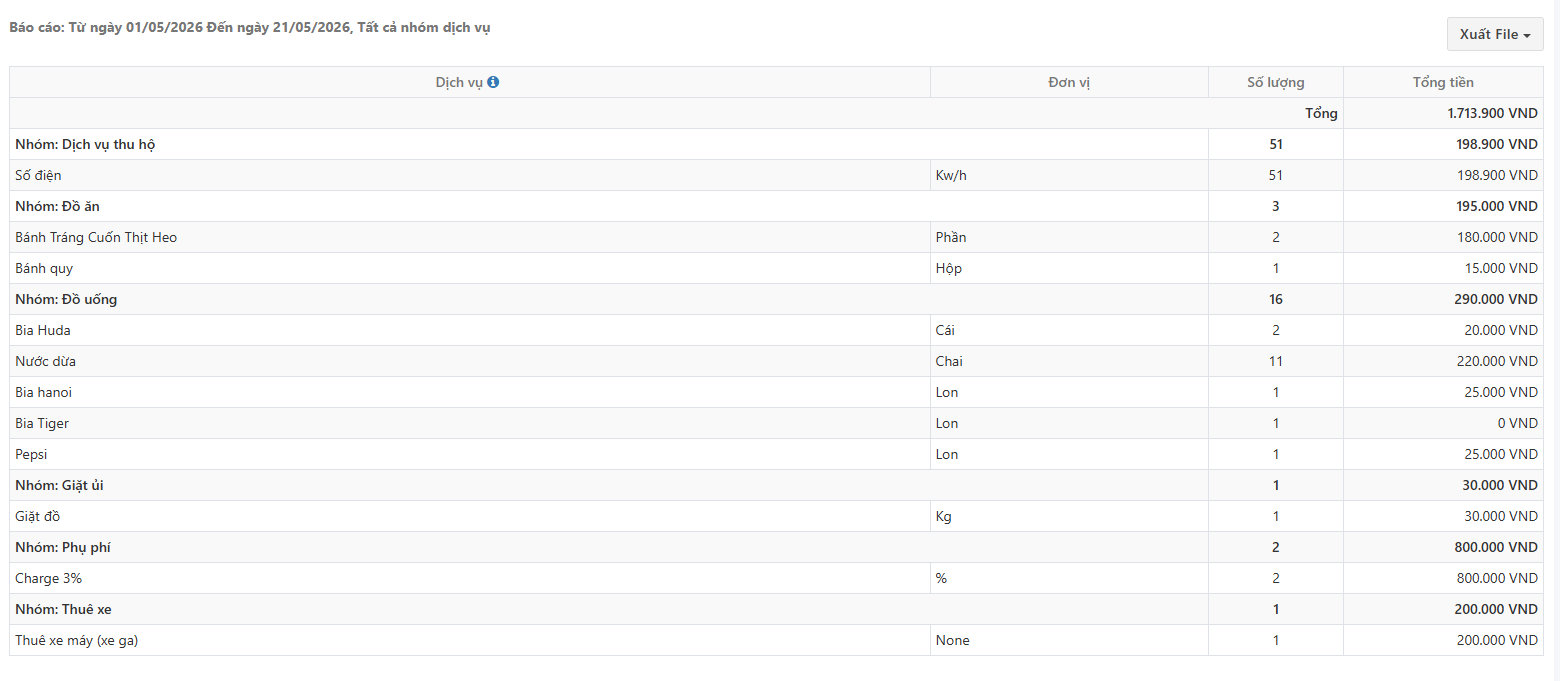The image size is (1560, 681).
Task: Click the Số lượng column header
Action: 1276,82
